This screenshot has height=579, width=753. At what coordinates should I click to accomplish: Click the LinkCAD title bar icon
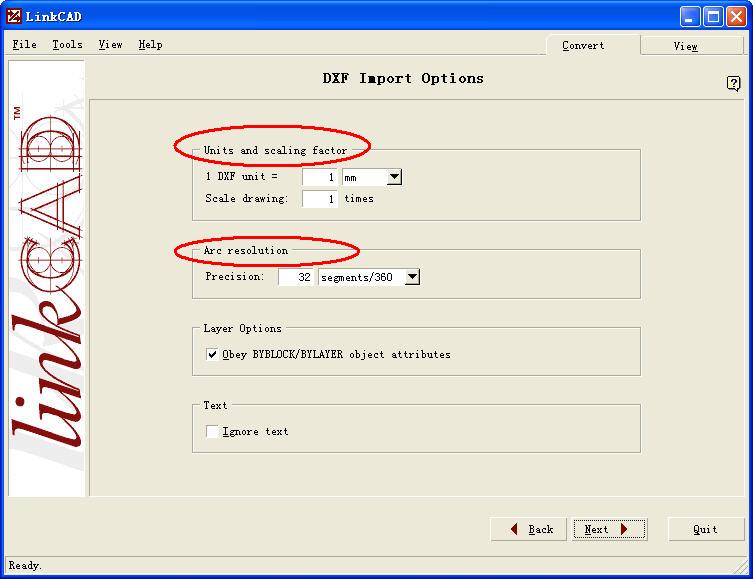14,15
